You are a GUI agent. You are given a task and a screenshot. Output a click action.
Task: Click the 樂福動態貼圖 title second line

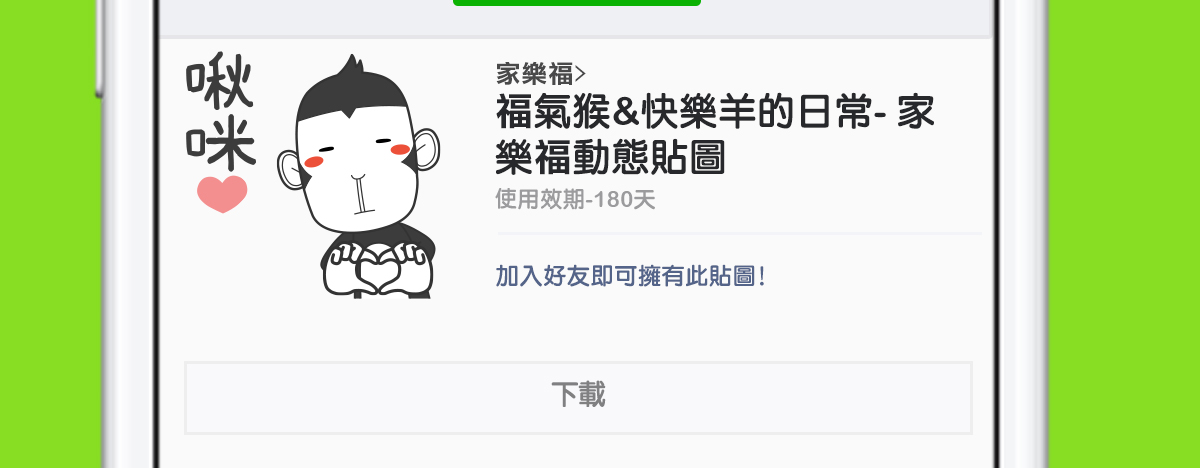(x=611, y=159)
